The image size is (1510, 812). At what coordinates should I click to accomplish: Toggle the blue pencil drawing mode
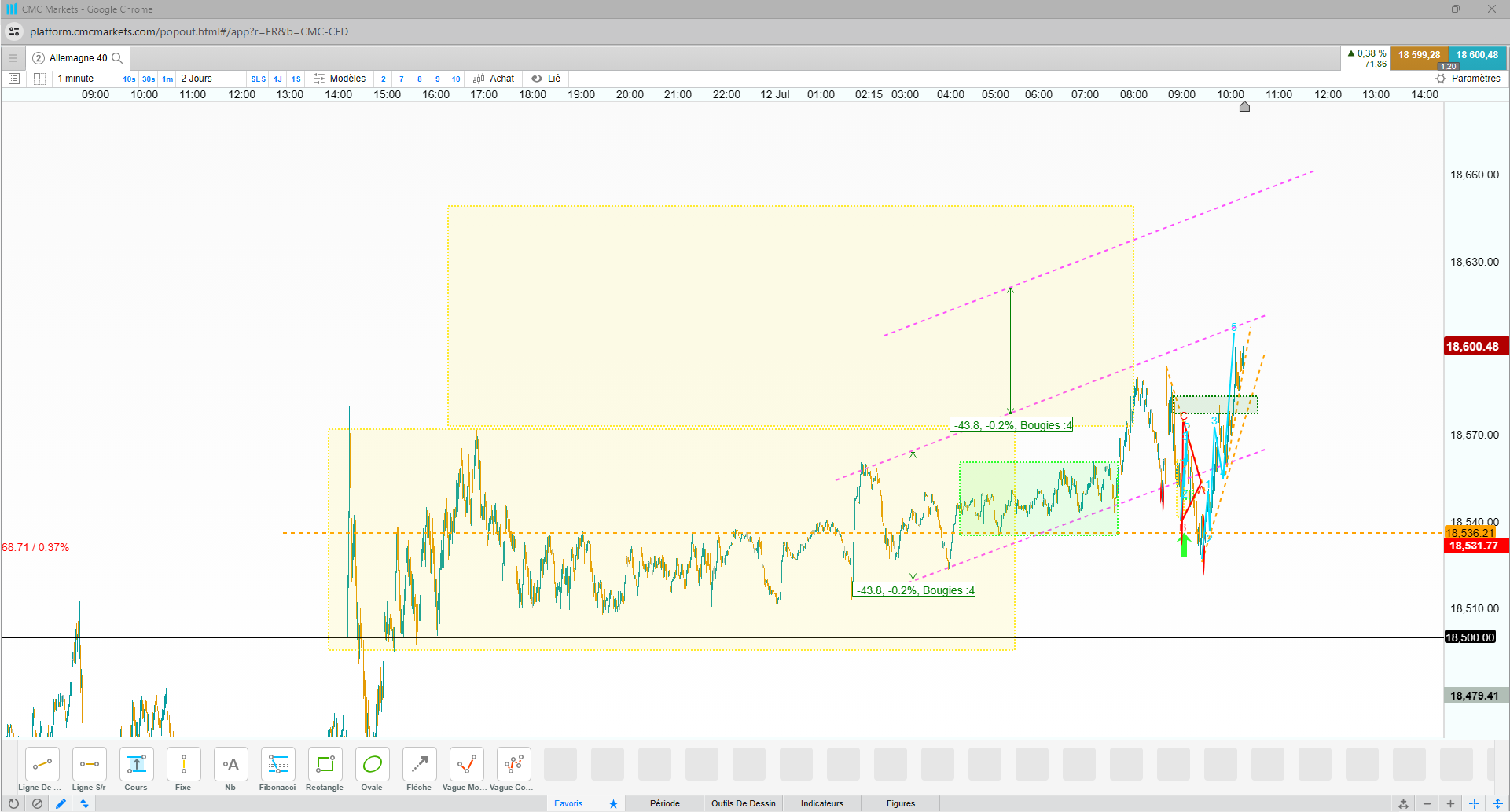coord(61,803)
